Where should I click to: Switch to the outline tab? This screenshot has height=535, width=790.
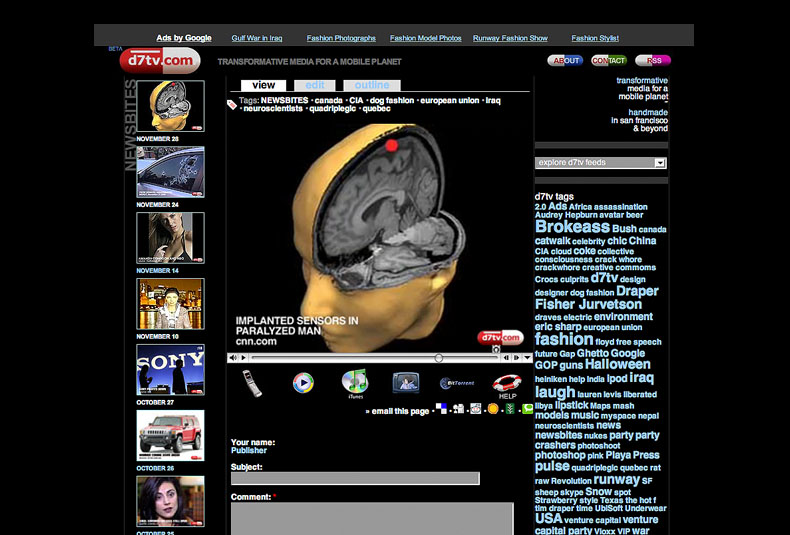tap(372, 85)
